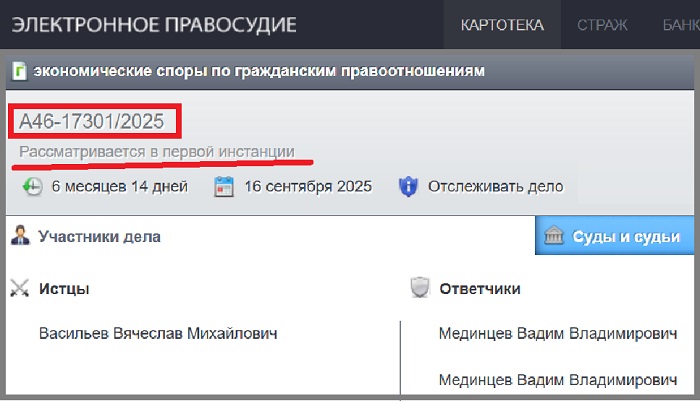Click the crossed swords icon by Истцы

(x=19, y=289)
